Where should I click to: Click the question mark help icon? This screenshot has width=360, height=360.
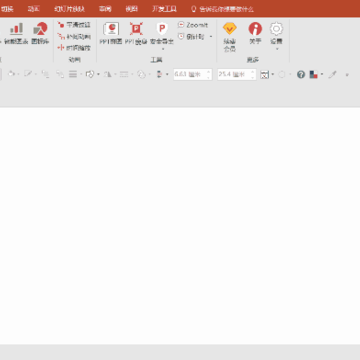click(x=301, y=74)
